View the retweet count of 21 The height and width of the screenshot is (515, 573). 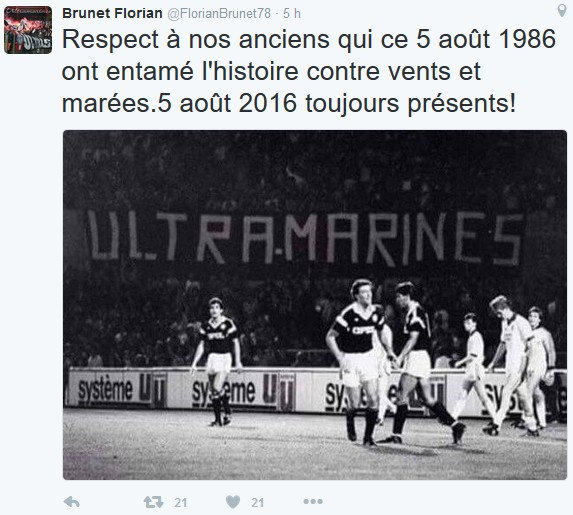tap(181, 503)
